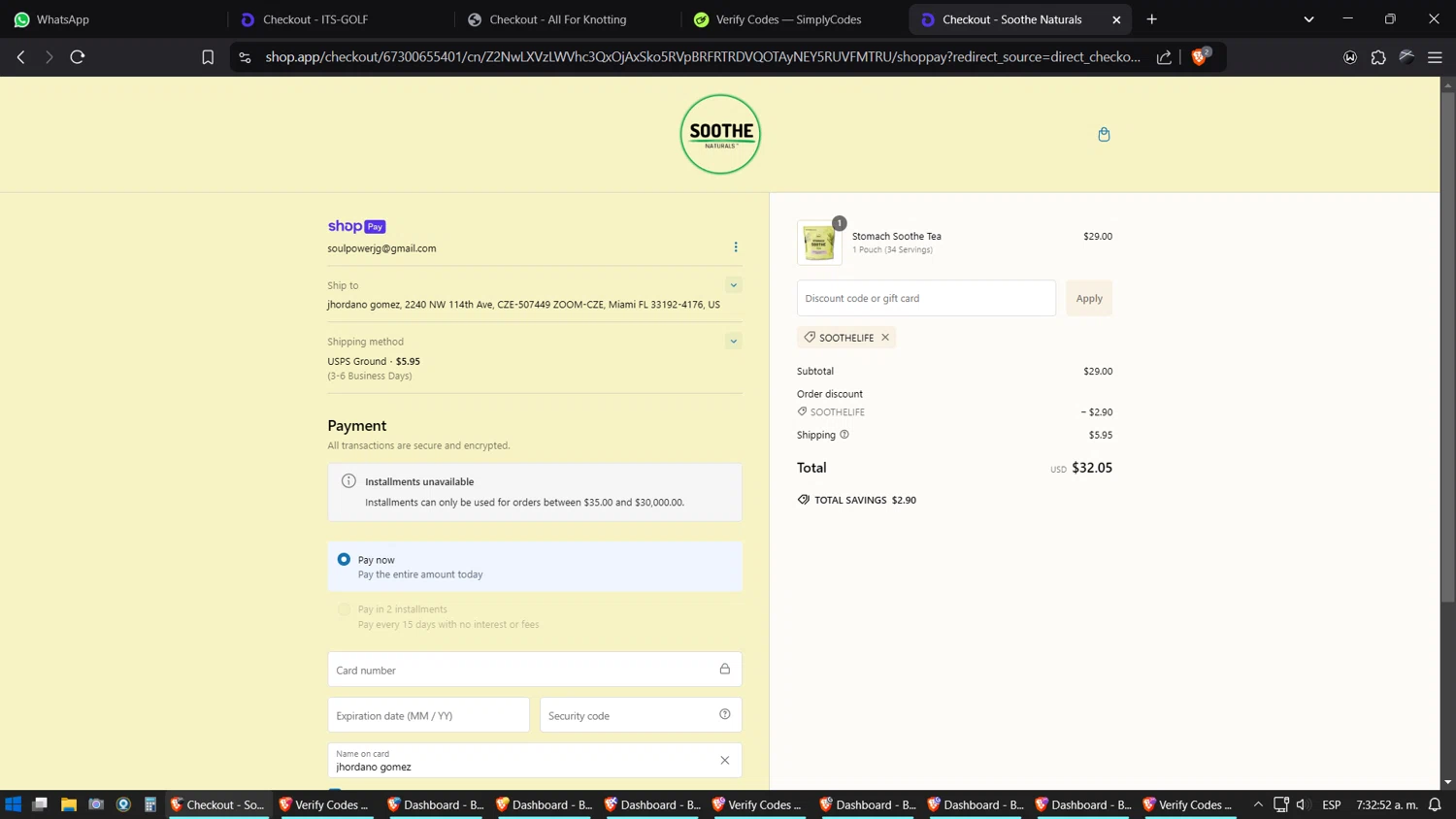Open a new browser tab

coord(1152,19)
